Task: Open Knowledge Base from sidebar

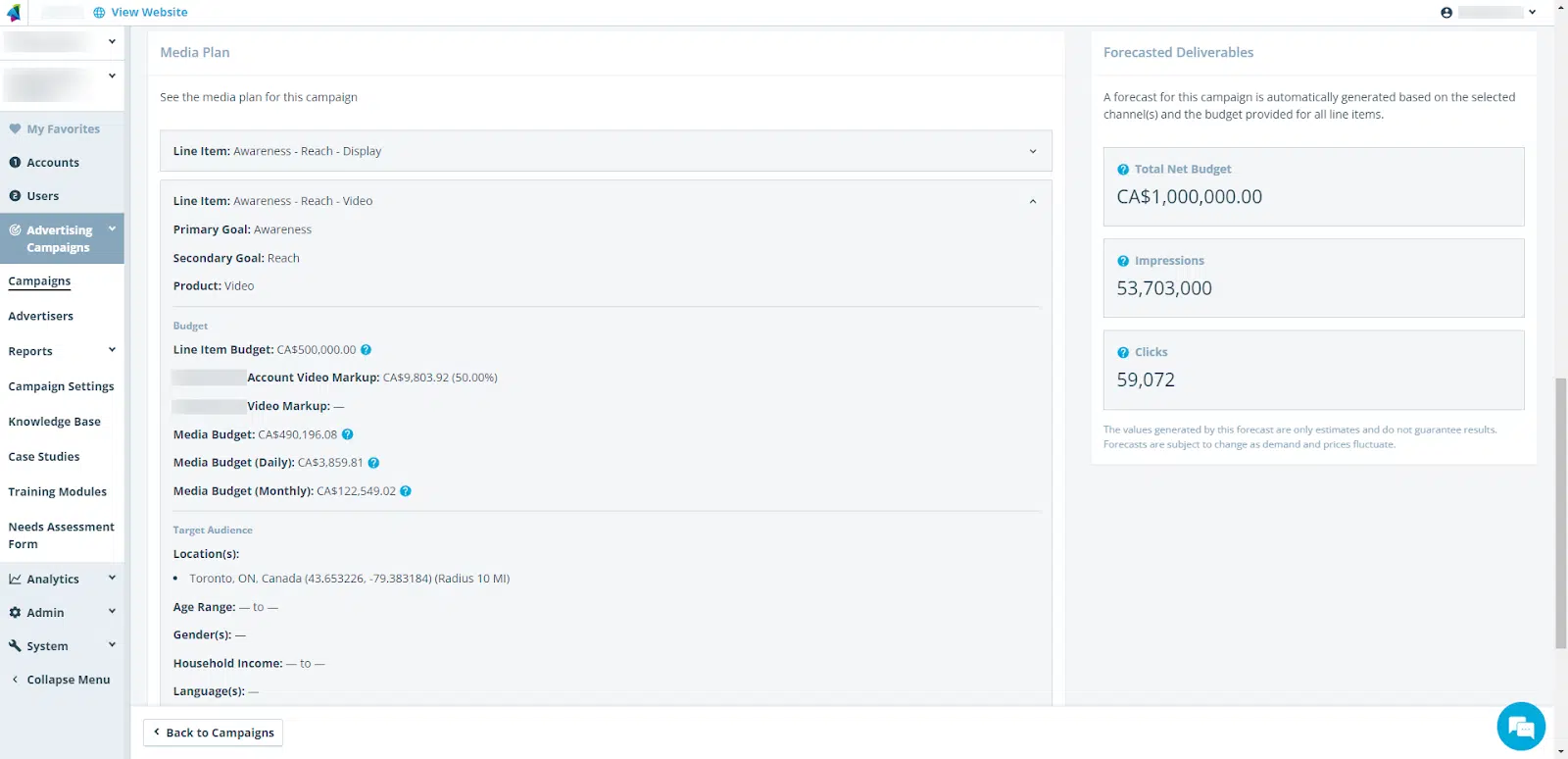Action: coord(54,422)
